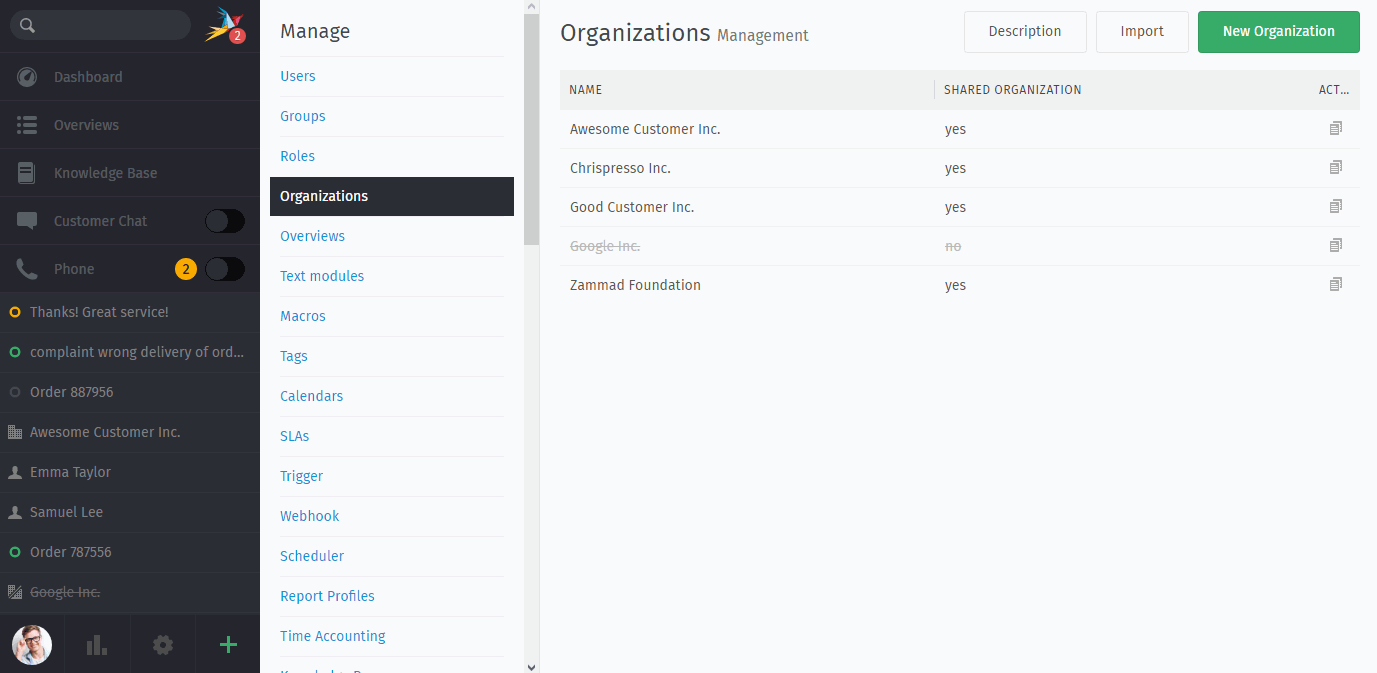This screenshot has width=1377, height=673.
Task: Click state icon of complaint wrong delivery tab
Action: [x=15, y=352]
